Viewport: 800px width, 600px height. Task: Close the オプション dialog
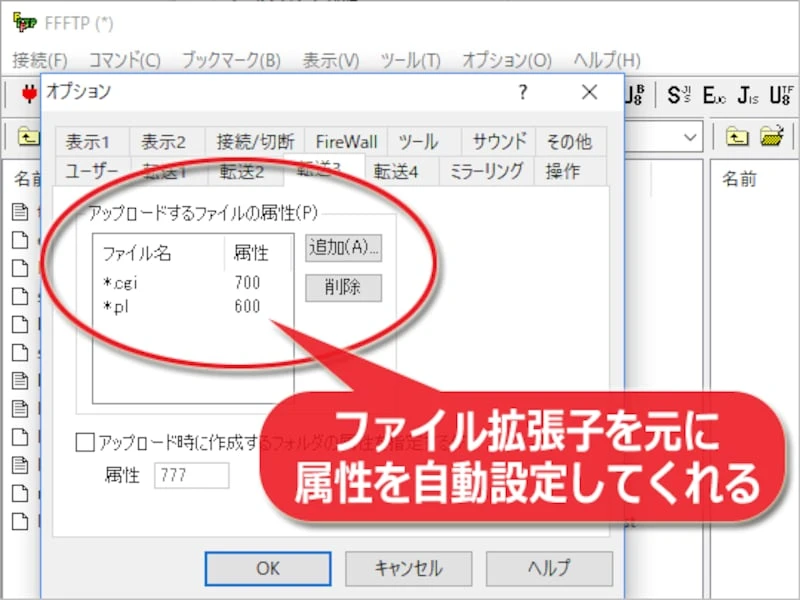coord(589,92)
